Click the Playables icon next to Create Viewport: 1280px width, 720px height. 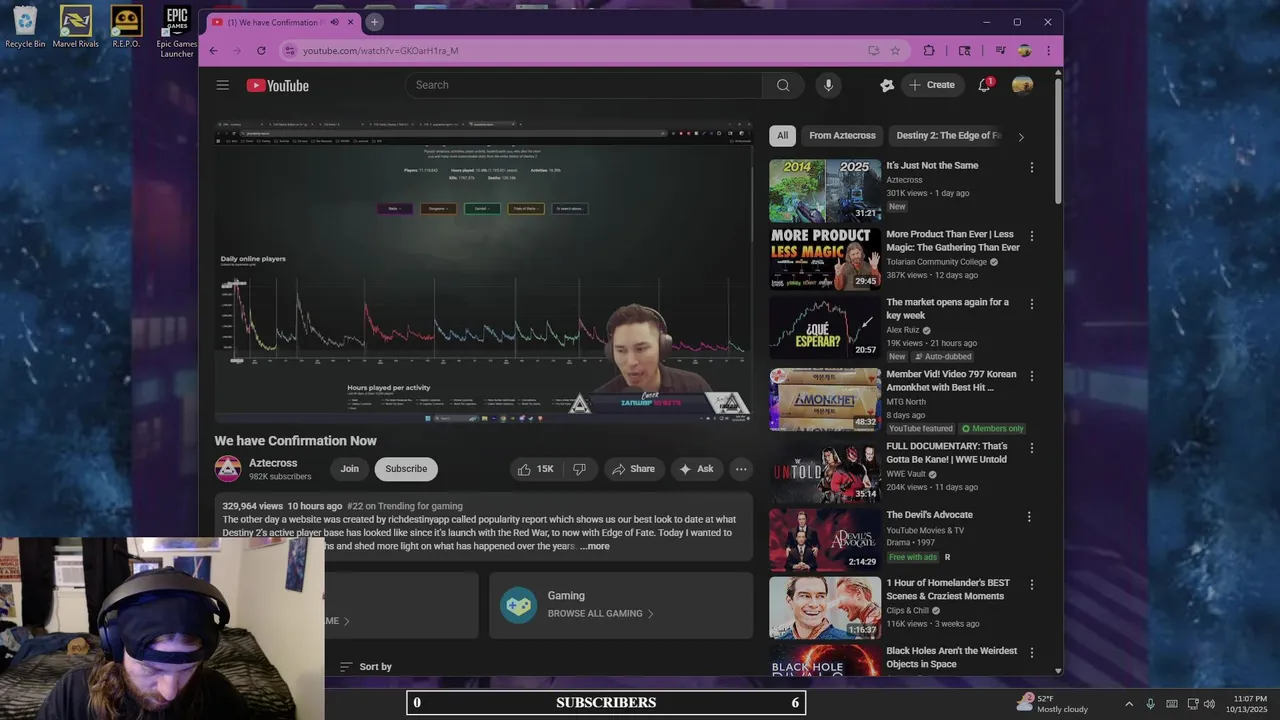coord(887,85)
